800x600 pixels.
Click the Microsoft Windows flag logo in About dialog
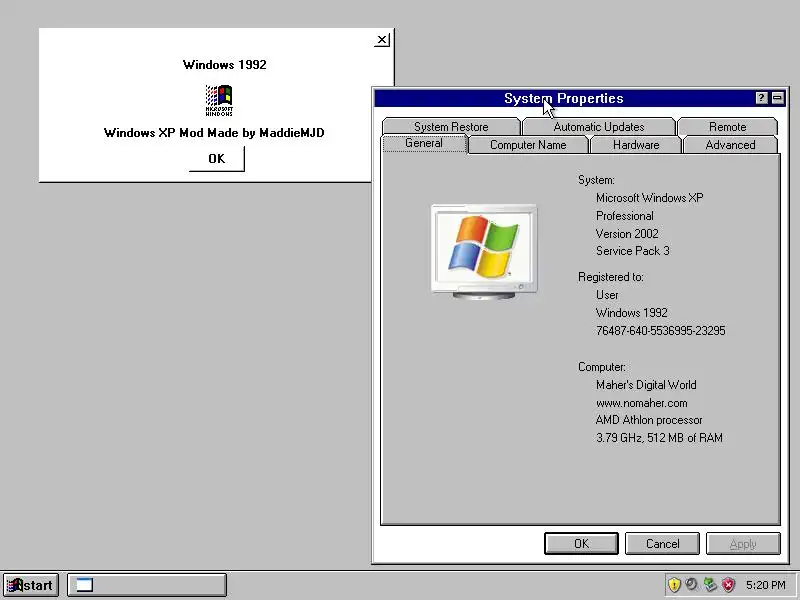(219, 101)
